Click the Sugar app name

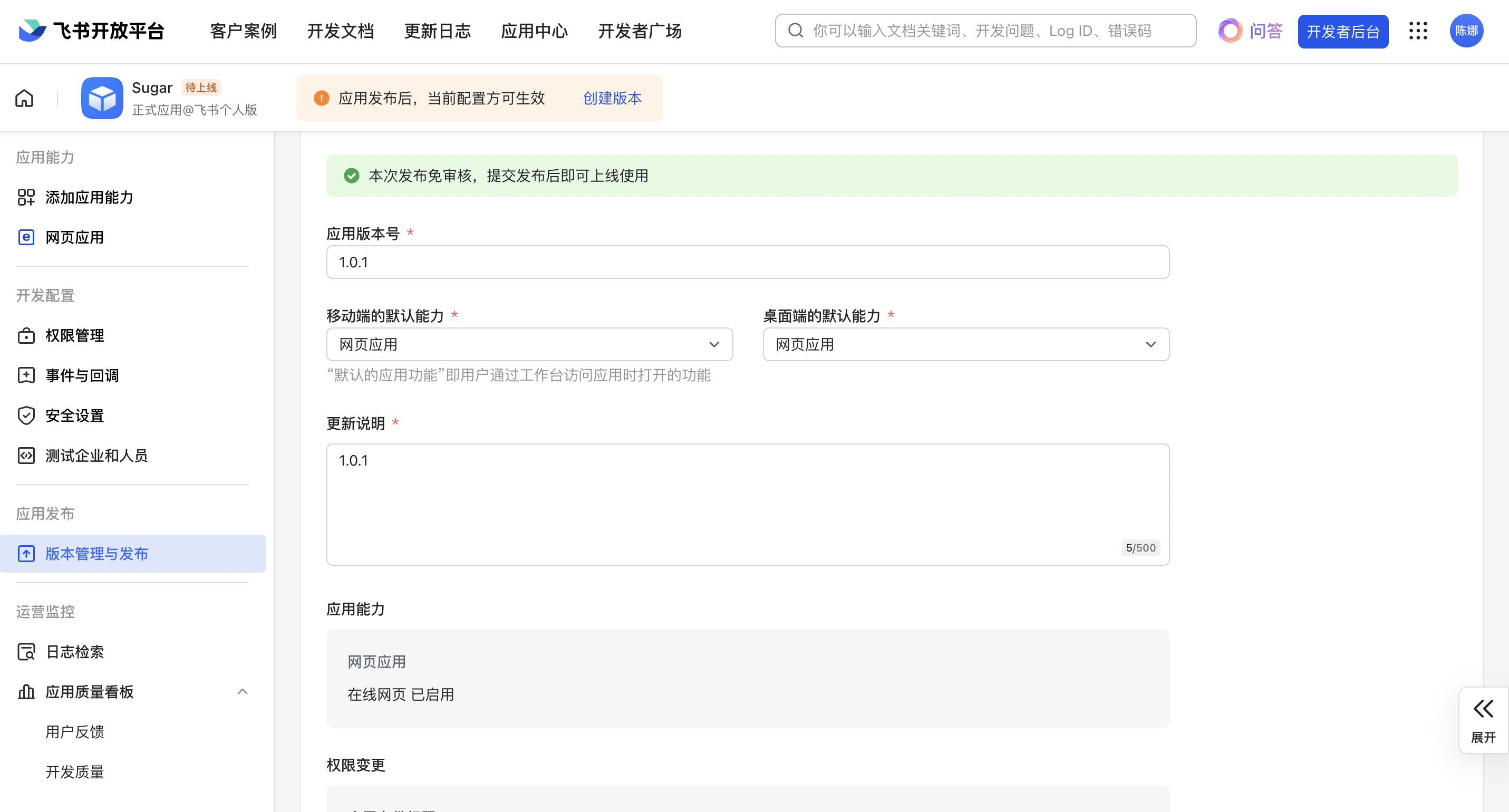152,88
